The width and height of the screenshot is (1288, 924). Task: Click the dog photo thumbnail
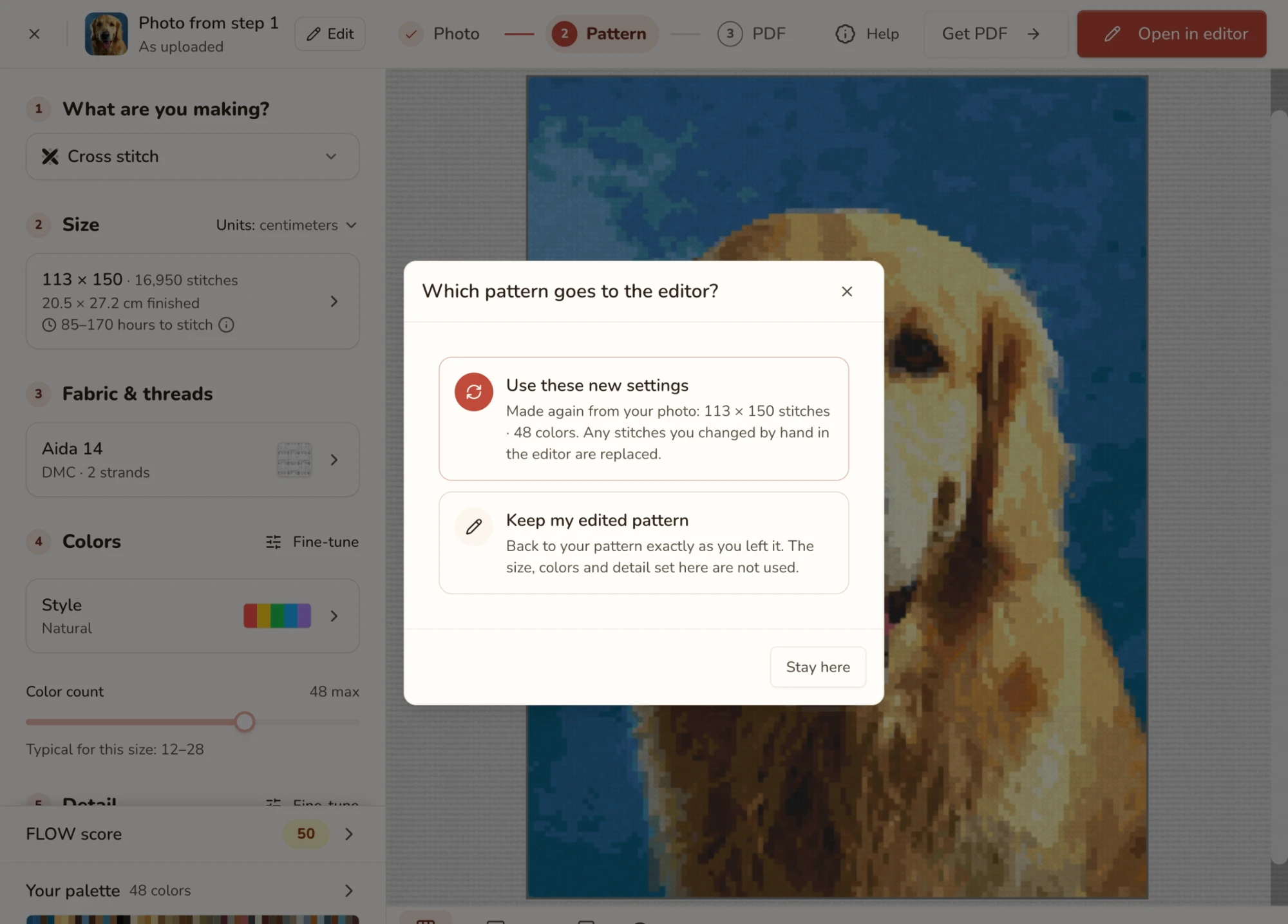point(106,33)
